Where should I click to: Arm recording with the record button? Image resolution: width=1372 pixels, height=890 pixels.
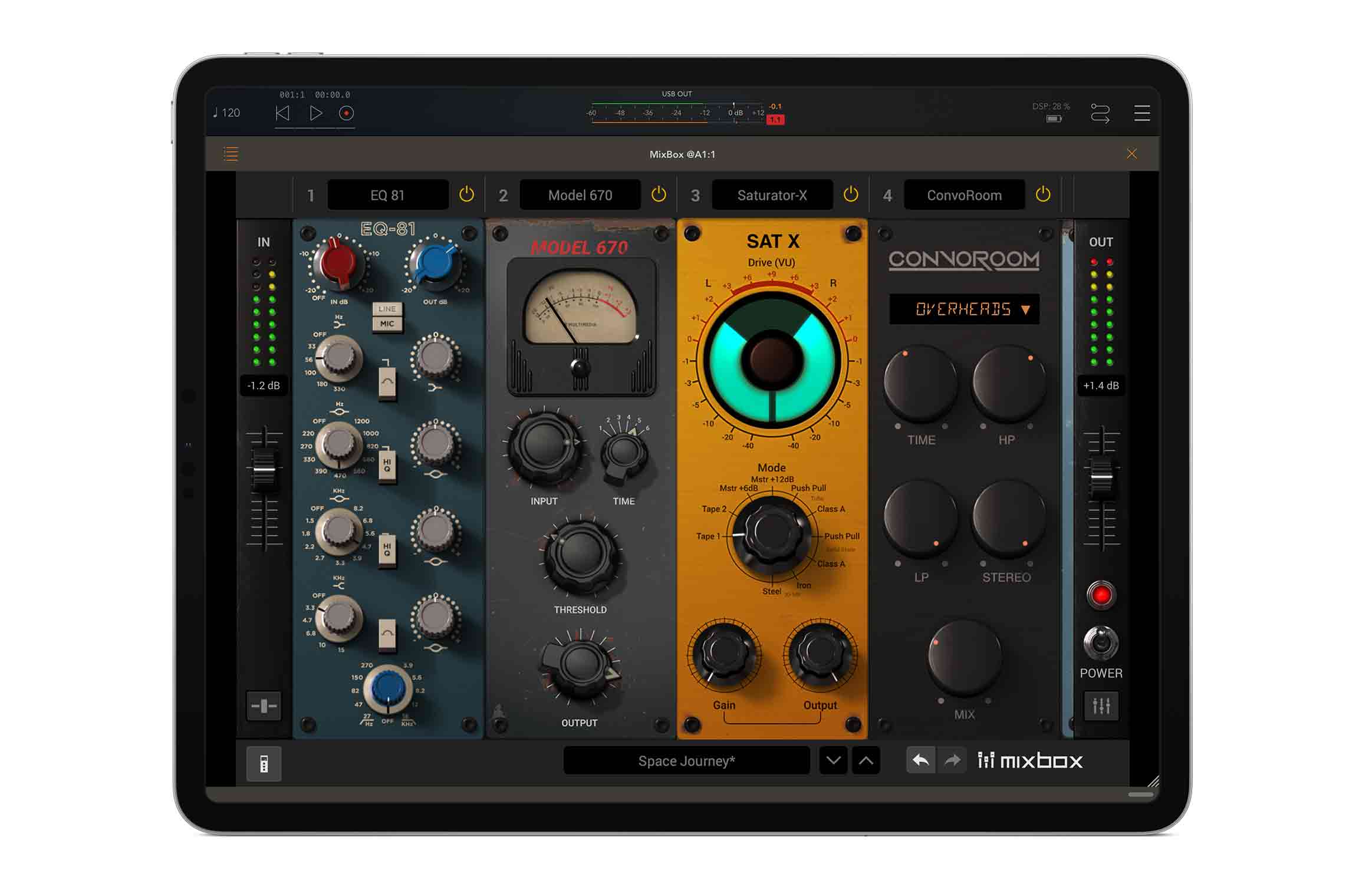(346, 113)
